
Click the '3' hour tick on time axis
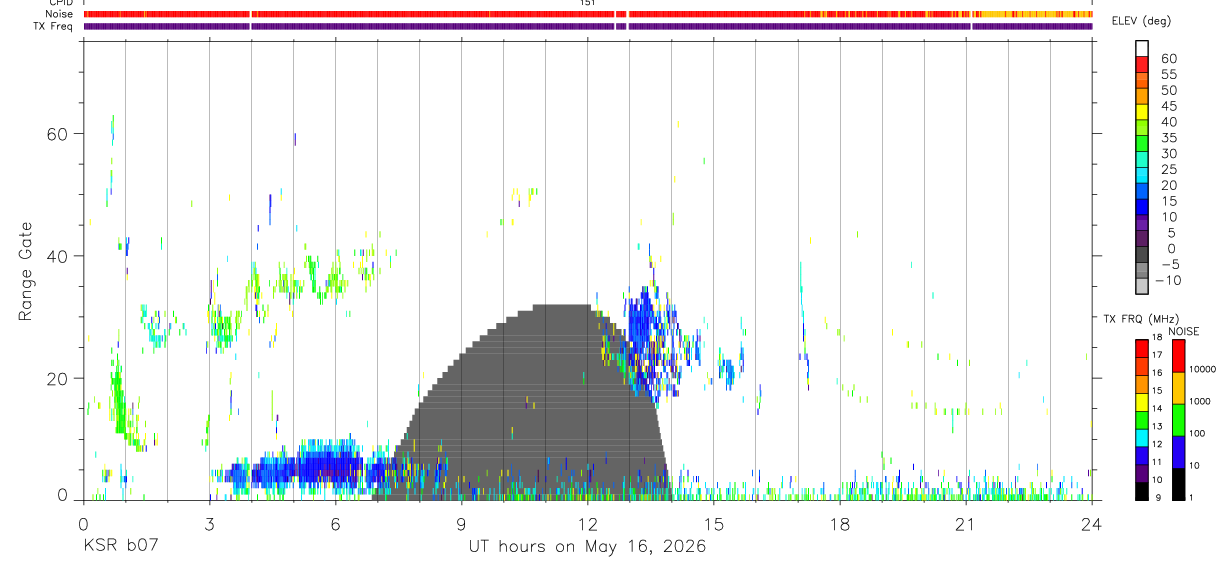point(209,523)
